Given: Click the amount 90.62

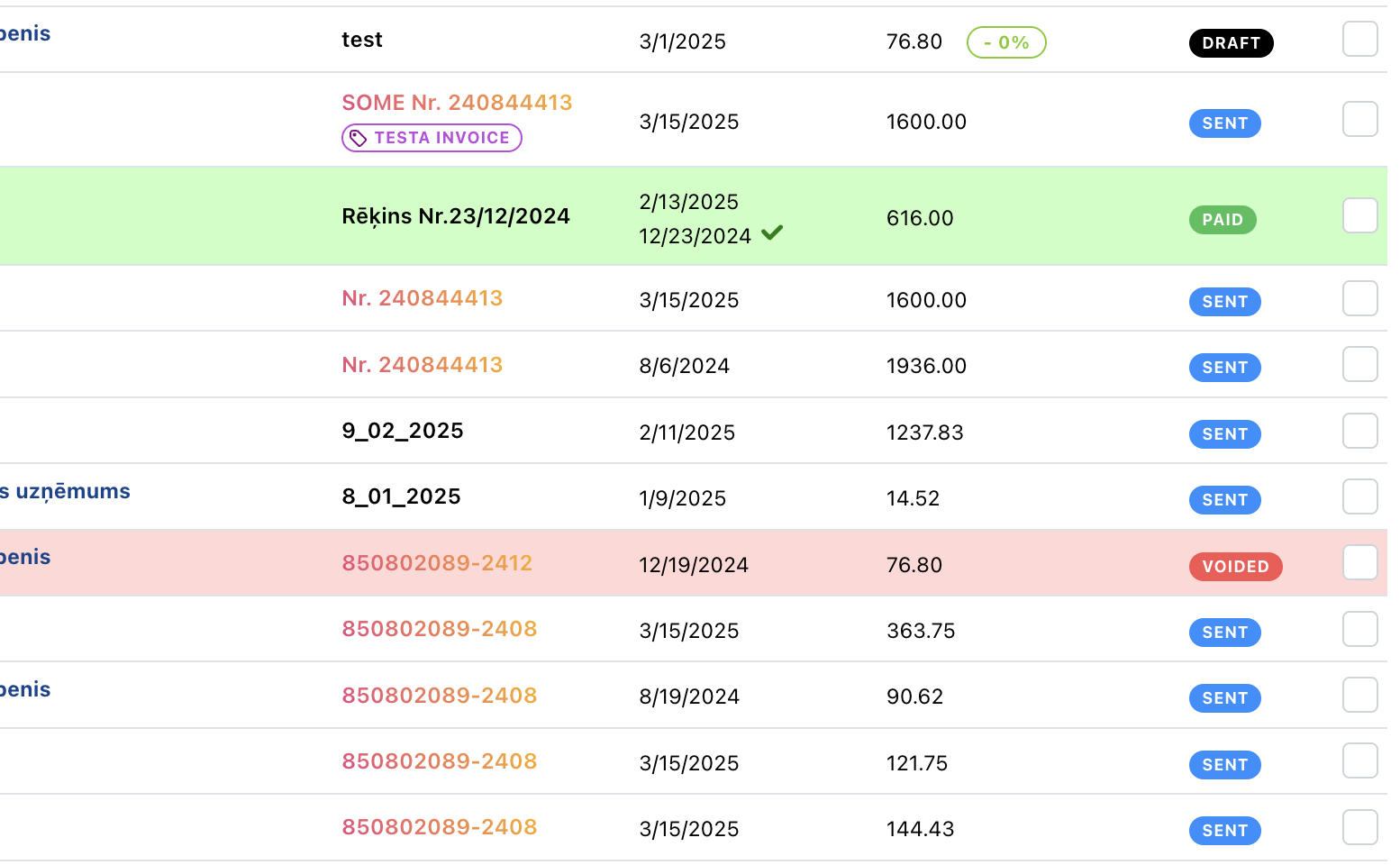Looking at the screenshot, I should click(x=914, y=697).
